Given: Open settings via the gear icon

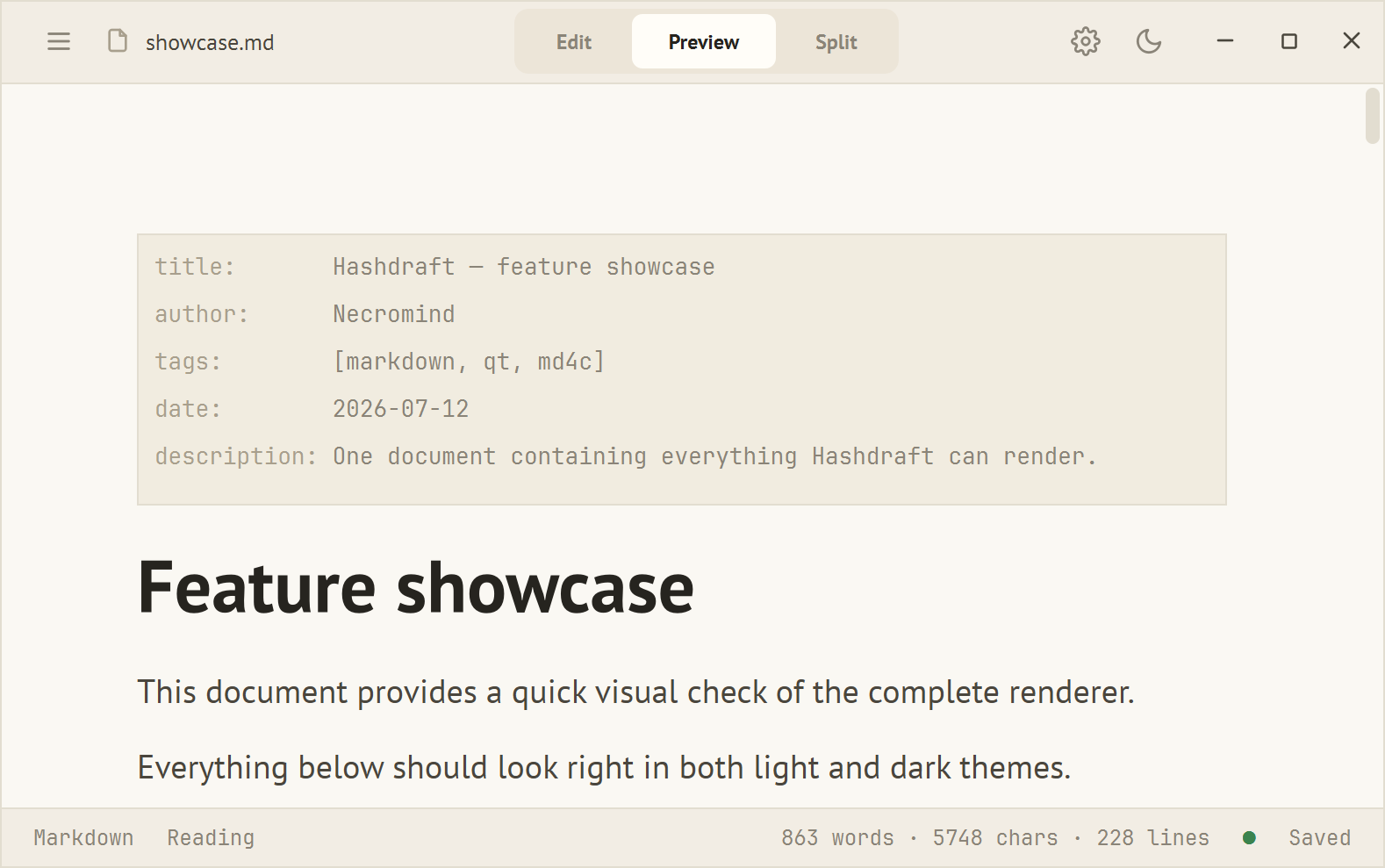Looking at the screenshot, I should pyautogui.click(x=1086, y=41).
